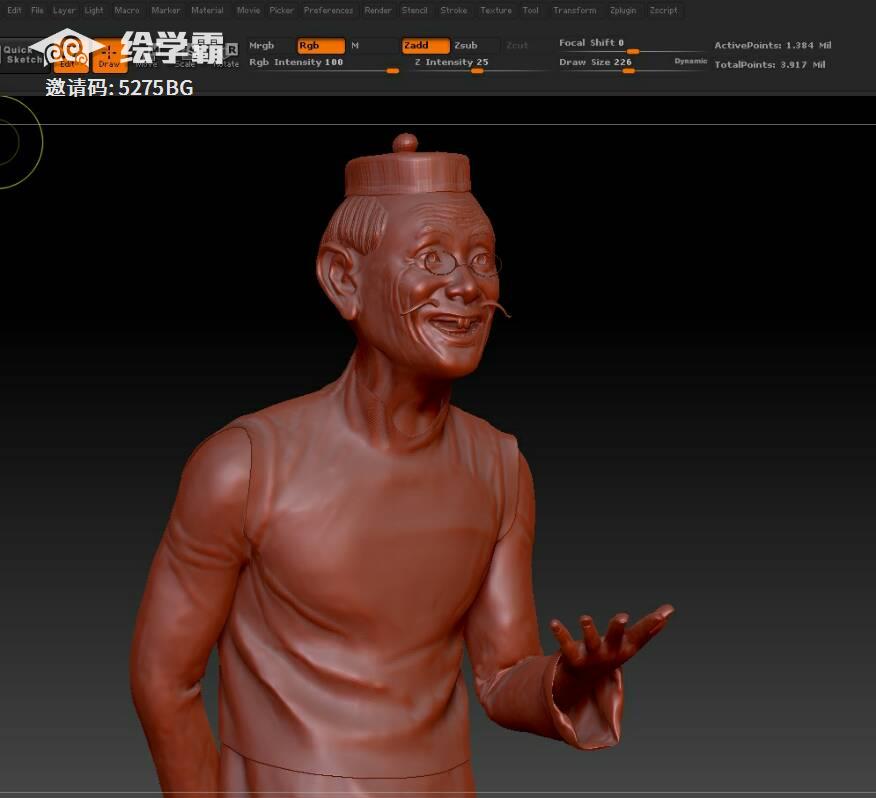
Task: Open the Preferences menu
Action: pos(328,10)
